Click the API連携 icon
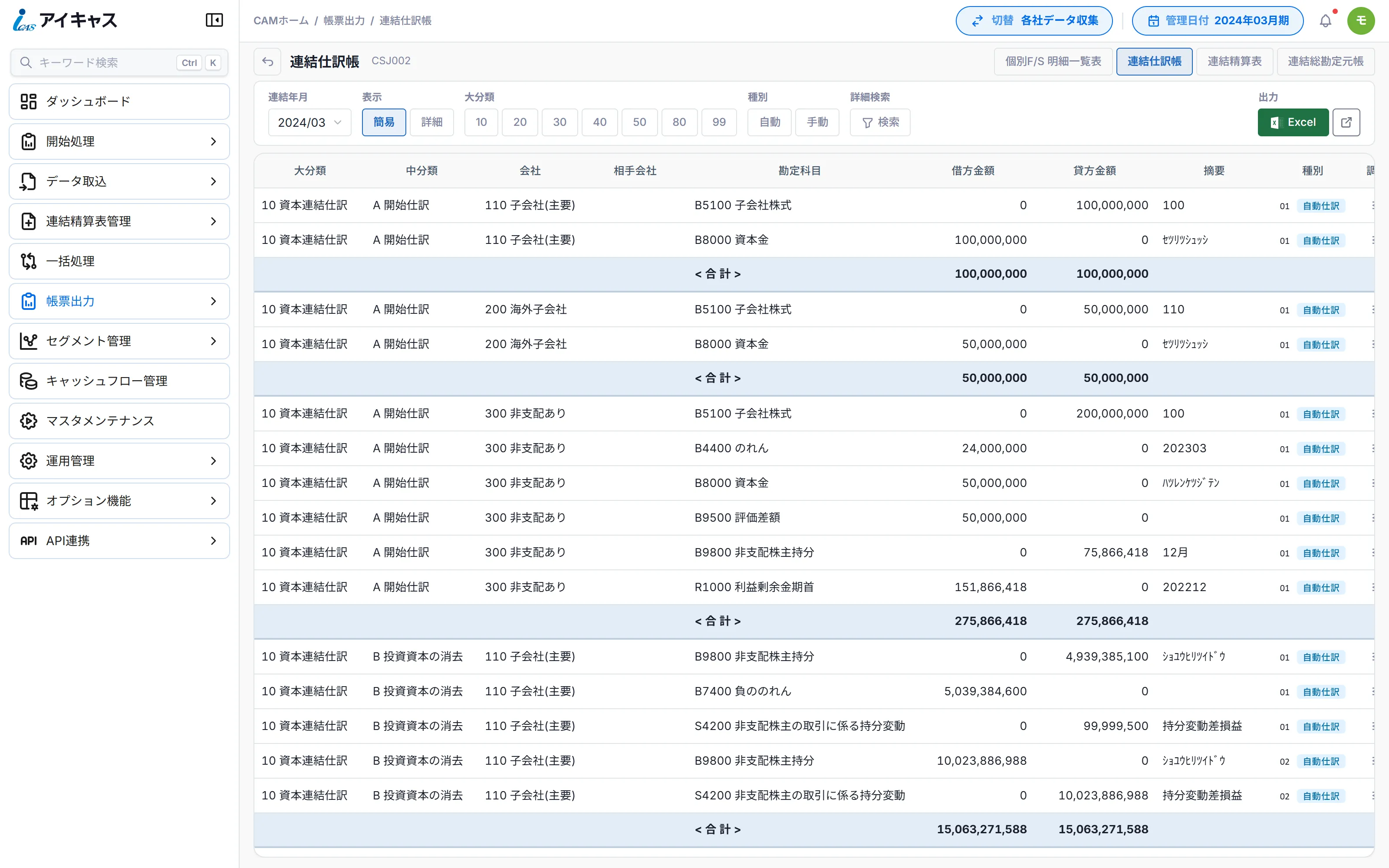1389x868 pixels. [x=29, y=541]
